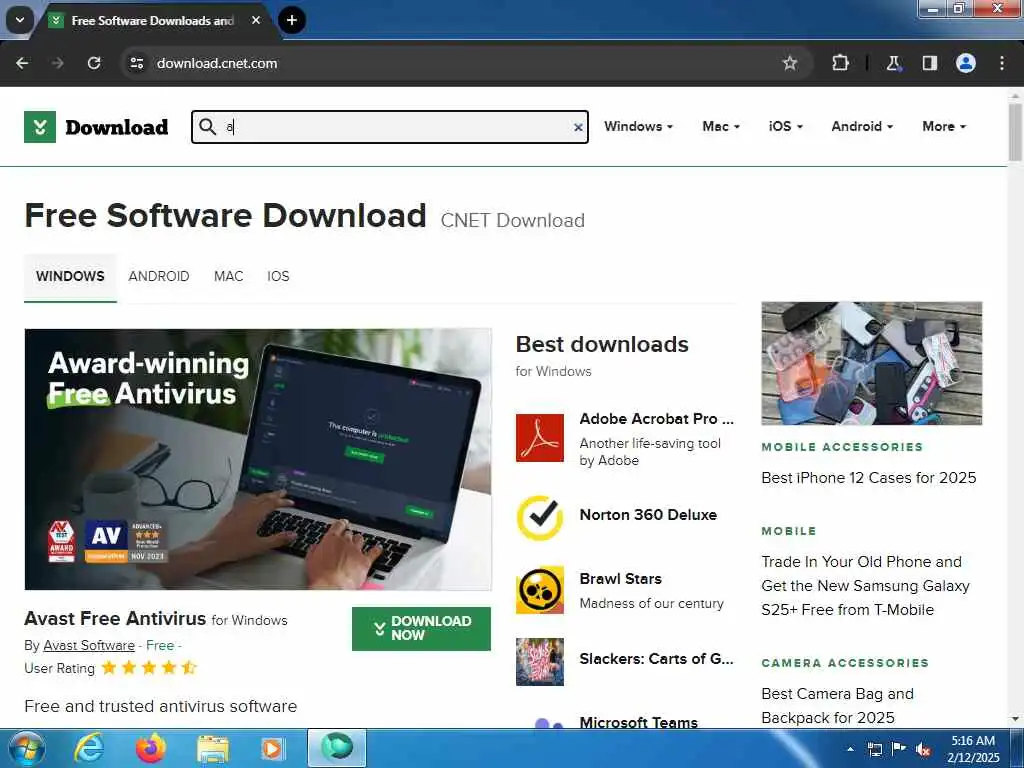Click the Avast star rating
1024x768 pixels.
[x=149, y=667]
